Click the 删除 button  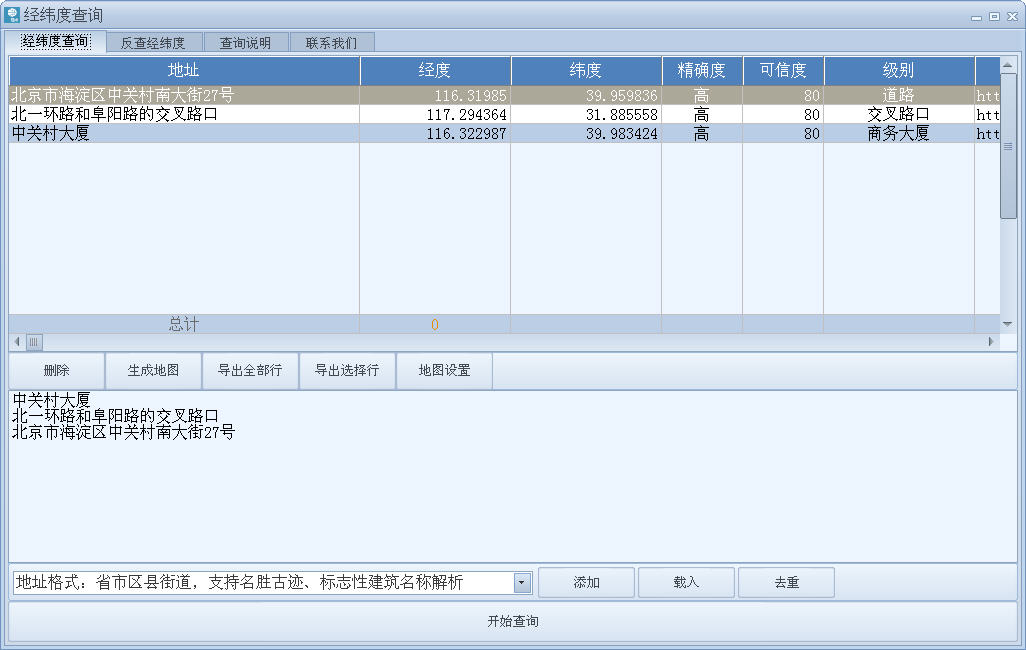56,370
